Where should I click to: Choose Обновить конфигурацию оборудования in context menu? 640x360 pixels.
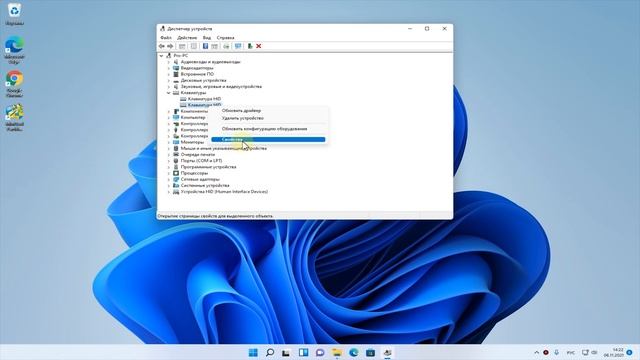(x=268, y=129)
